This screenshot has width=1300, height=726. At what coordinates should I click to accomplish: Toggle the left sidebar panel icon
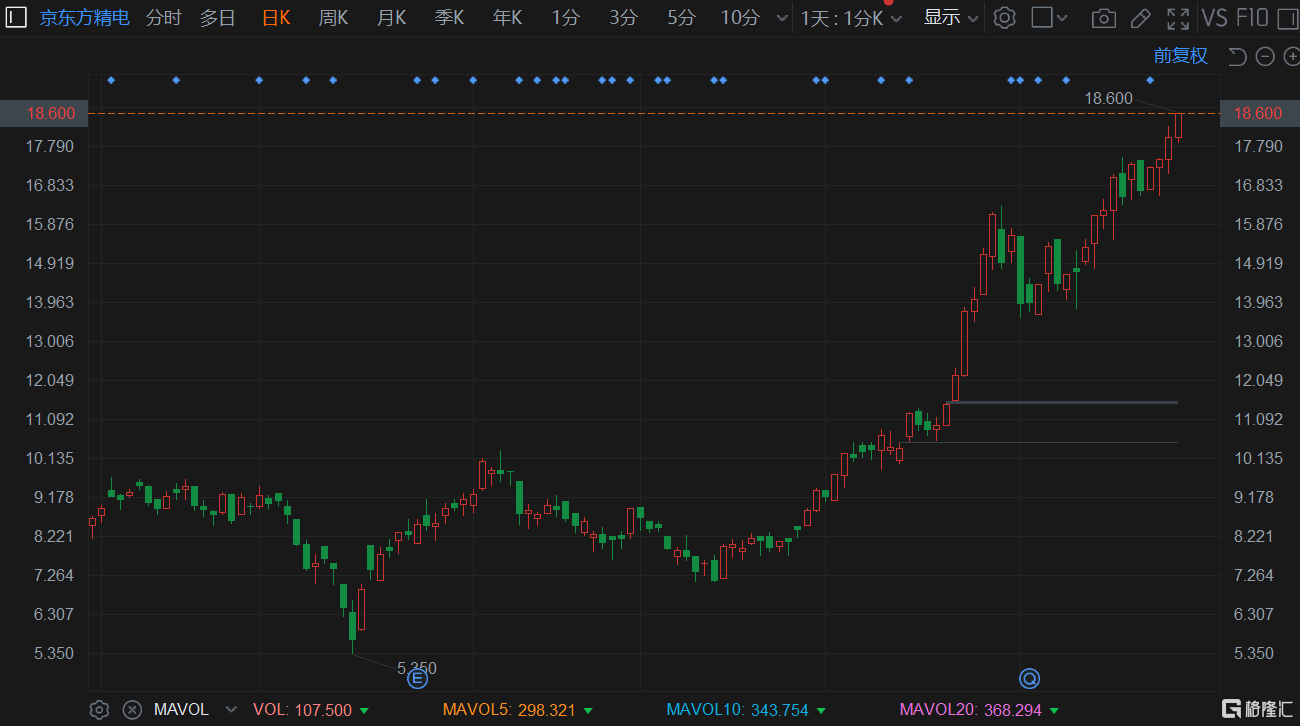[x=17, y=17]
